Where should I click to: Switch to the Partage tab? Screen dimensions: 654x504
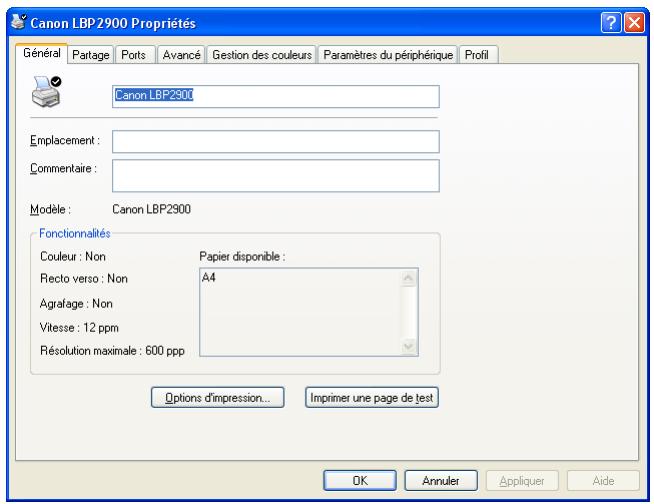(x=91, y=55)
